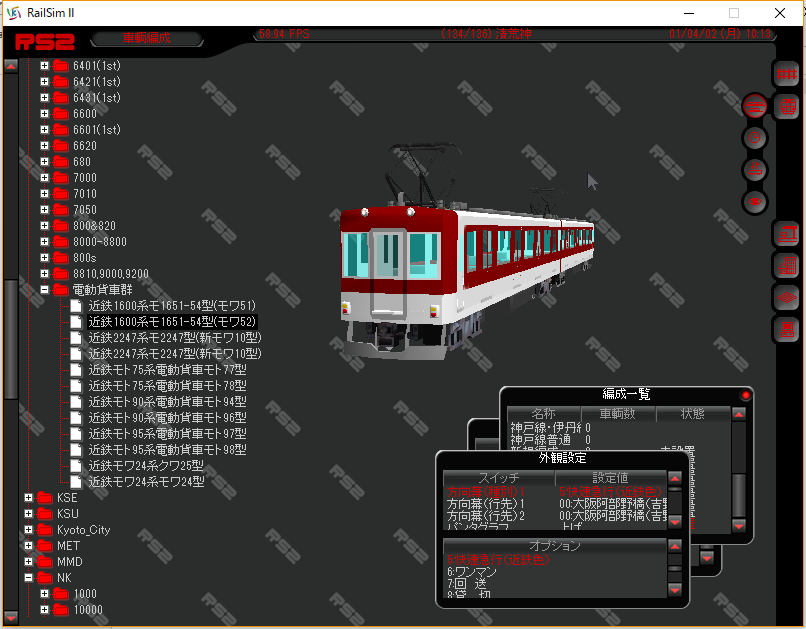Click the station platform round icon

click(755, 170)
